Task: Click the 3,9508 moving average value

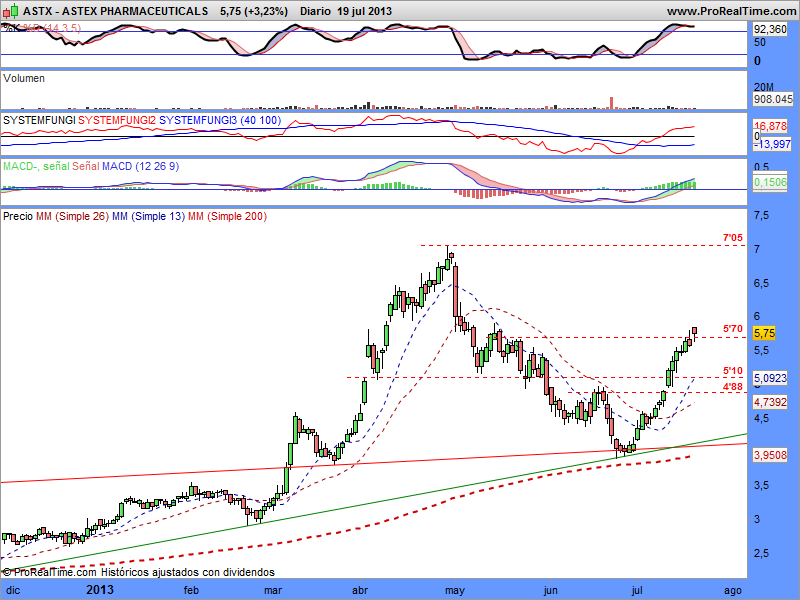Action: point(770,455)
